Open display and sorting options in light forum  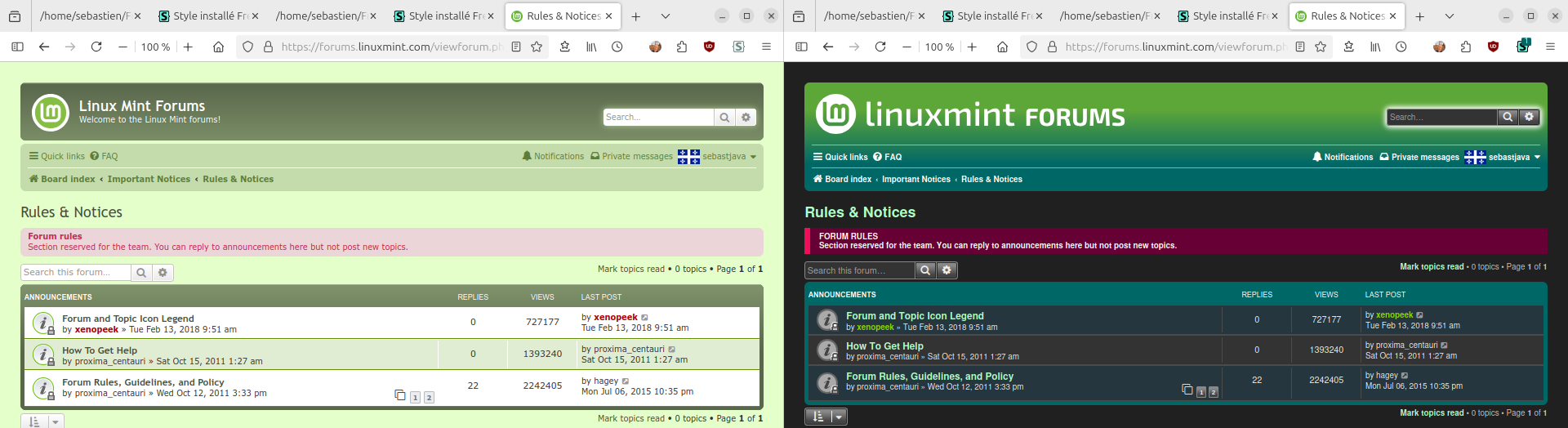(42, 421)
